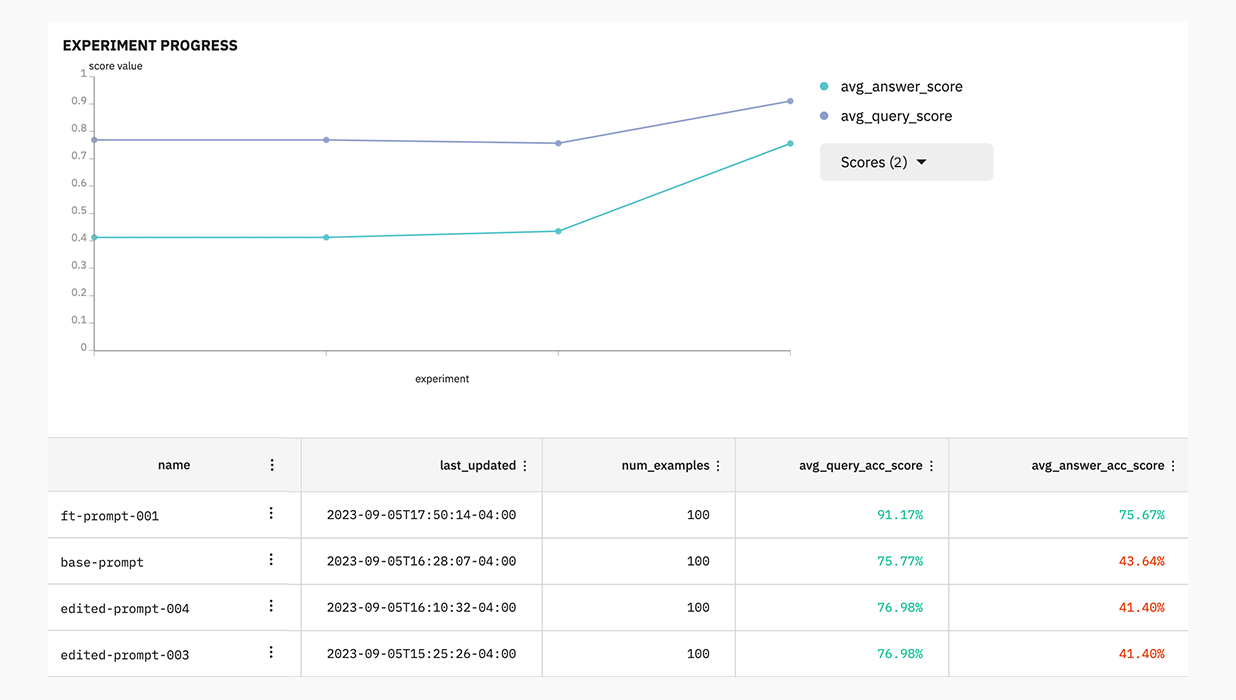Open the base-prompt experiment

[102, 562]
